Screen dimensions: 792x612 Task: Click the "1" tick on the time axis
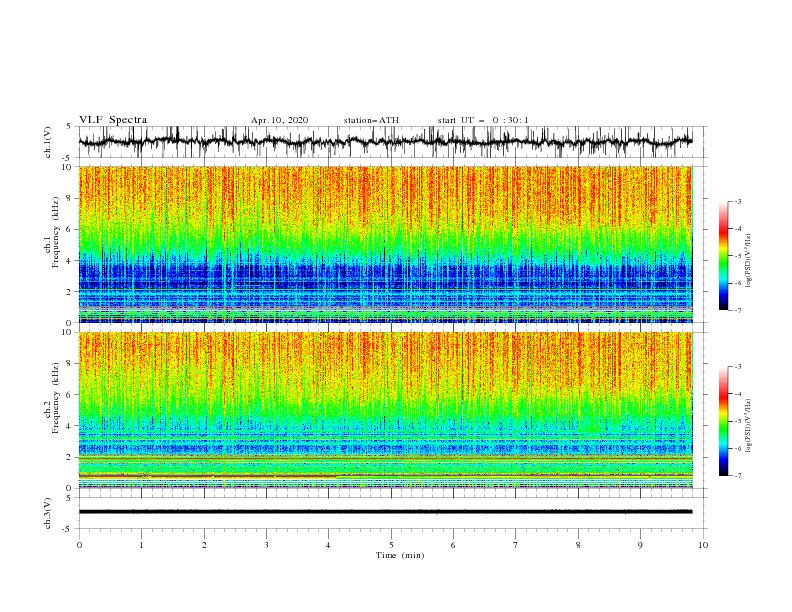coord(141,545)
